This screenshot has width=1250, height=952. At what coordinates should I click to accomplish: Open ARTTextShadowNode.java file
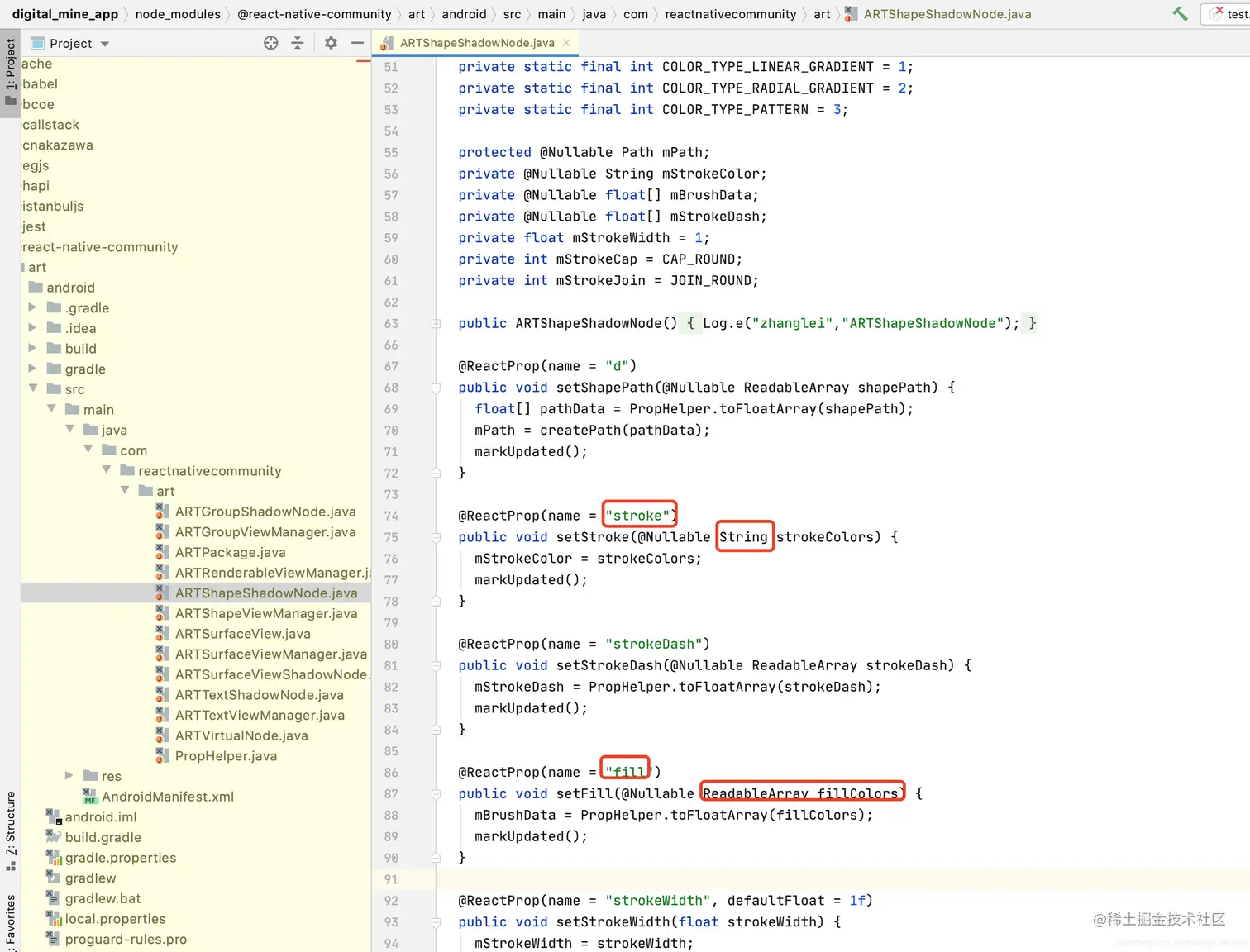[x=259, y=695]
